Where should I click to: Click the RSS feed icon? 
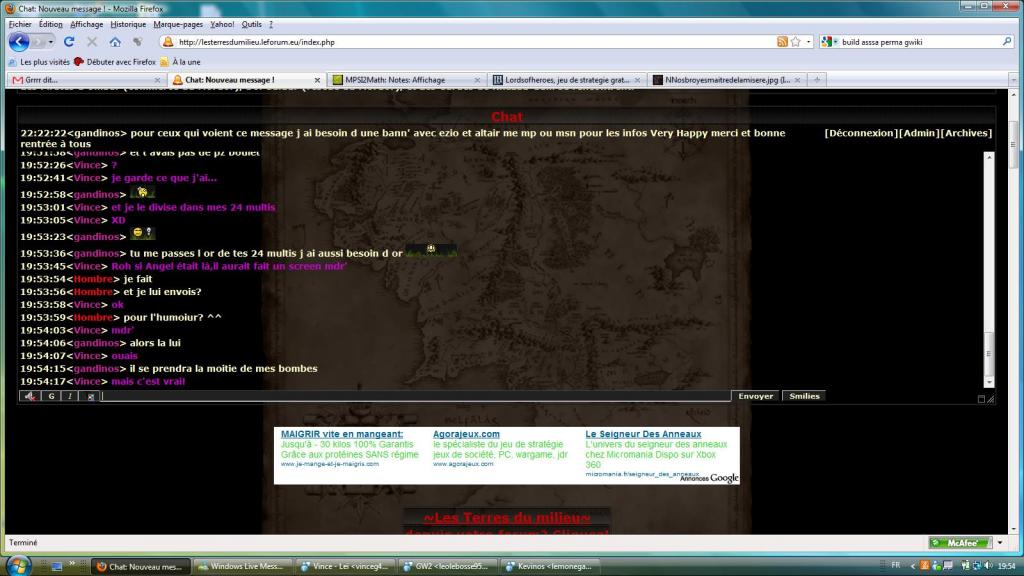click(782, 42)
